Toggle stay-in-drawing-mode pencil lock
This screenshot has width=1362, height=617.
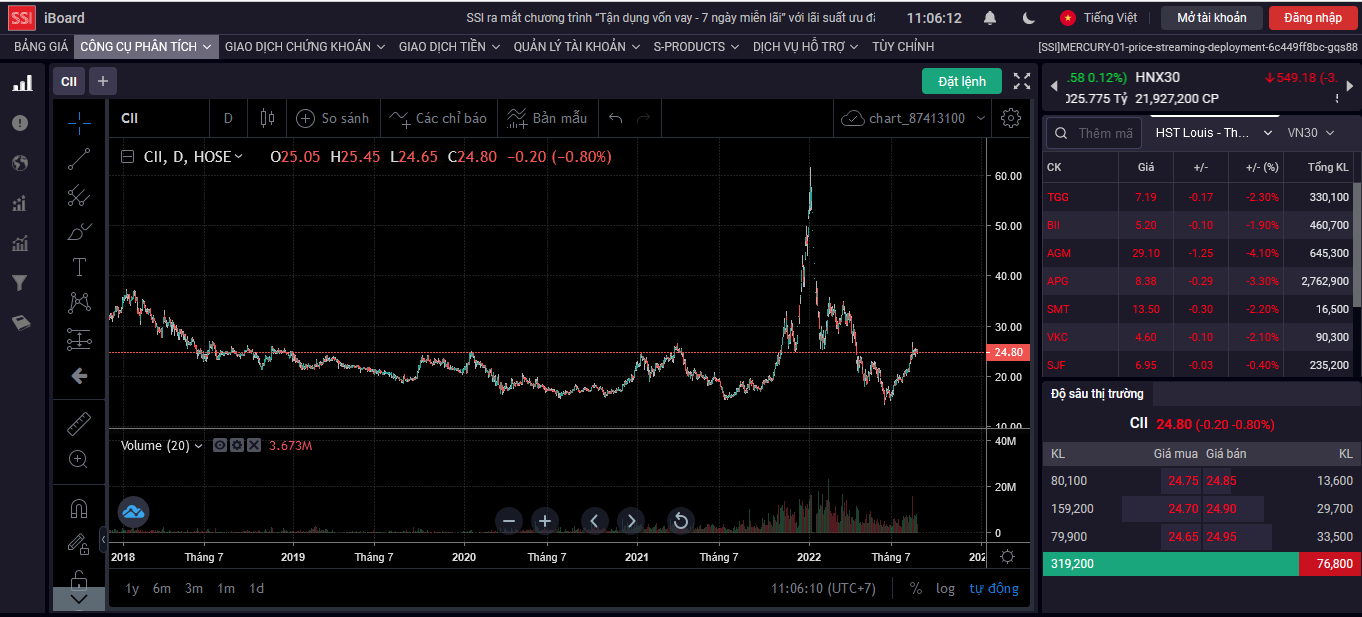pyautogui.click(x=79, y=544)
